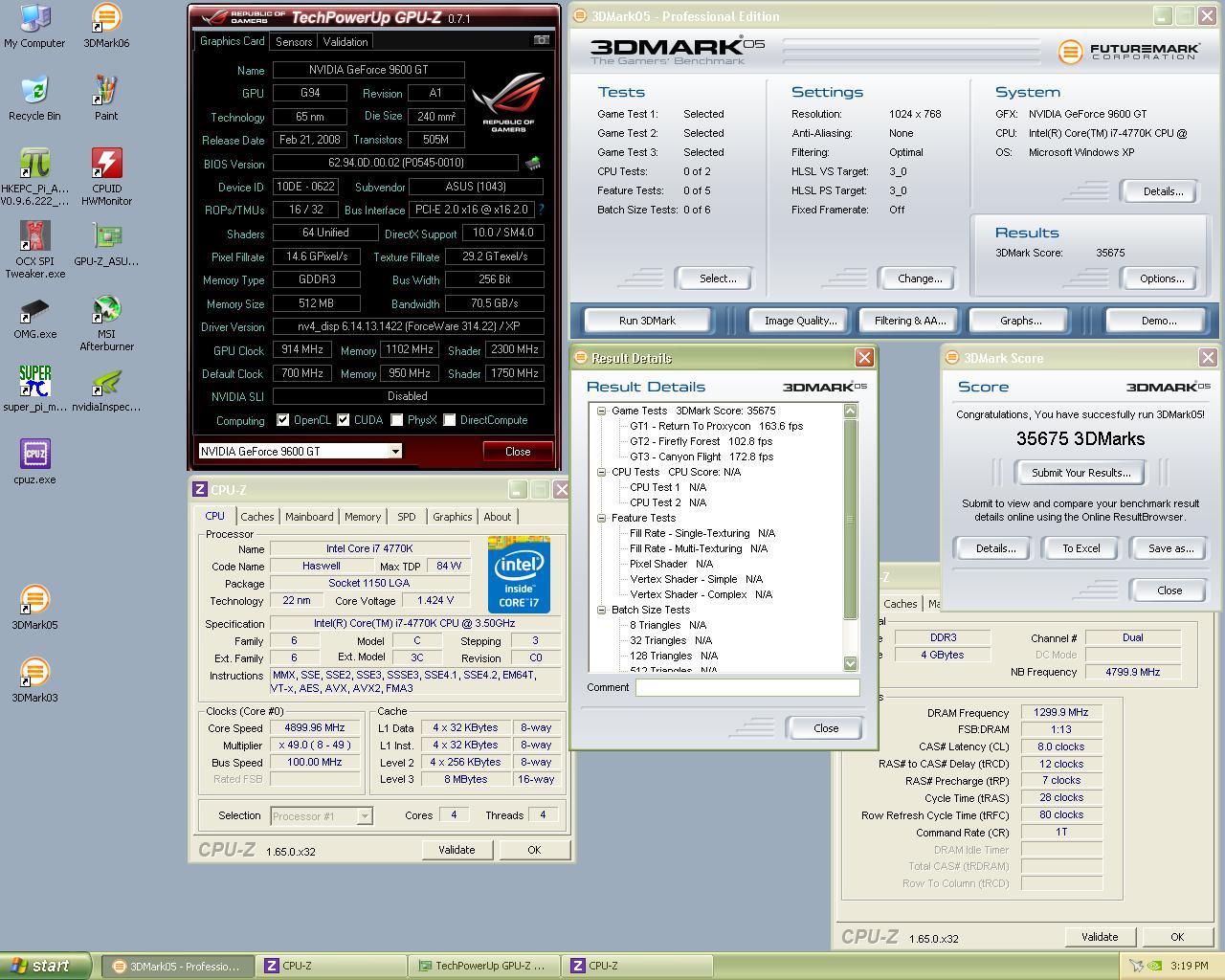Toggle the CUDA checkbox in GPU-Z
The height and width of the screenshot is (980, 1225).
(343, 420)
